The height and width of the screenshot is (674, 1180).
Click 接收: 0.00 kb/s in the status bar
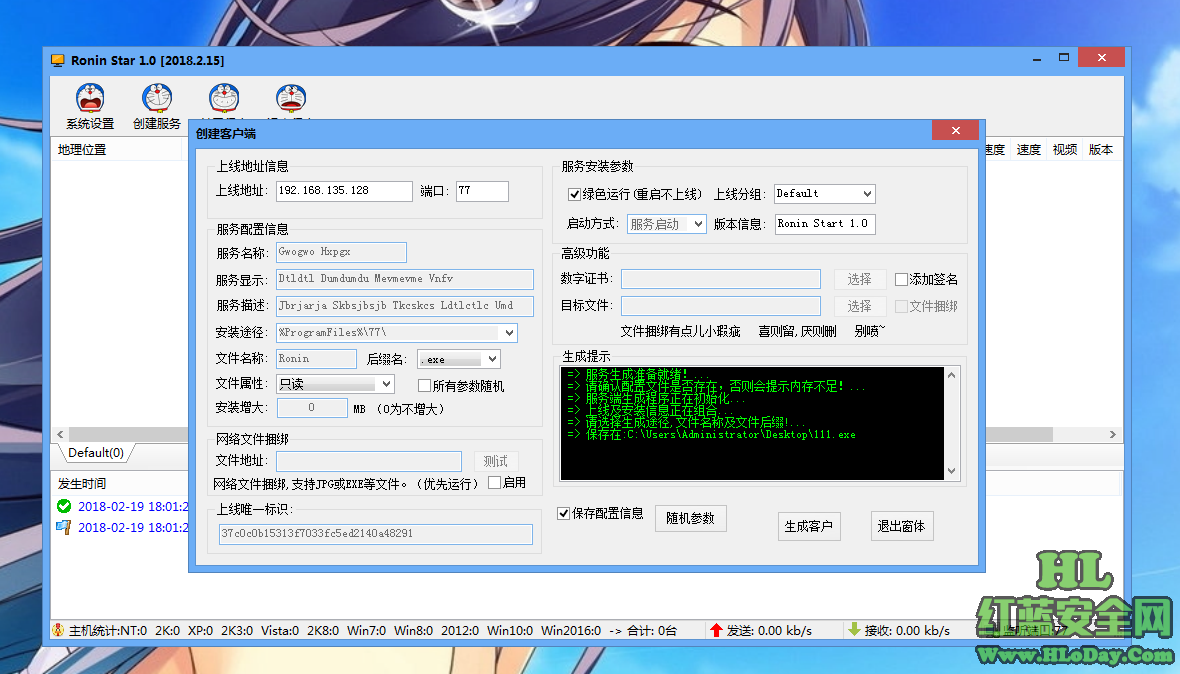907,630
